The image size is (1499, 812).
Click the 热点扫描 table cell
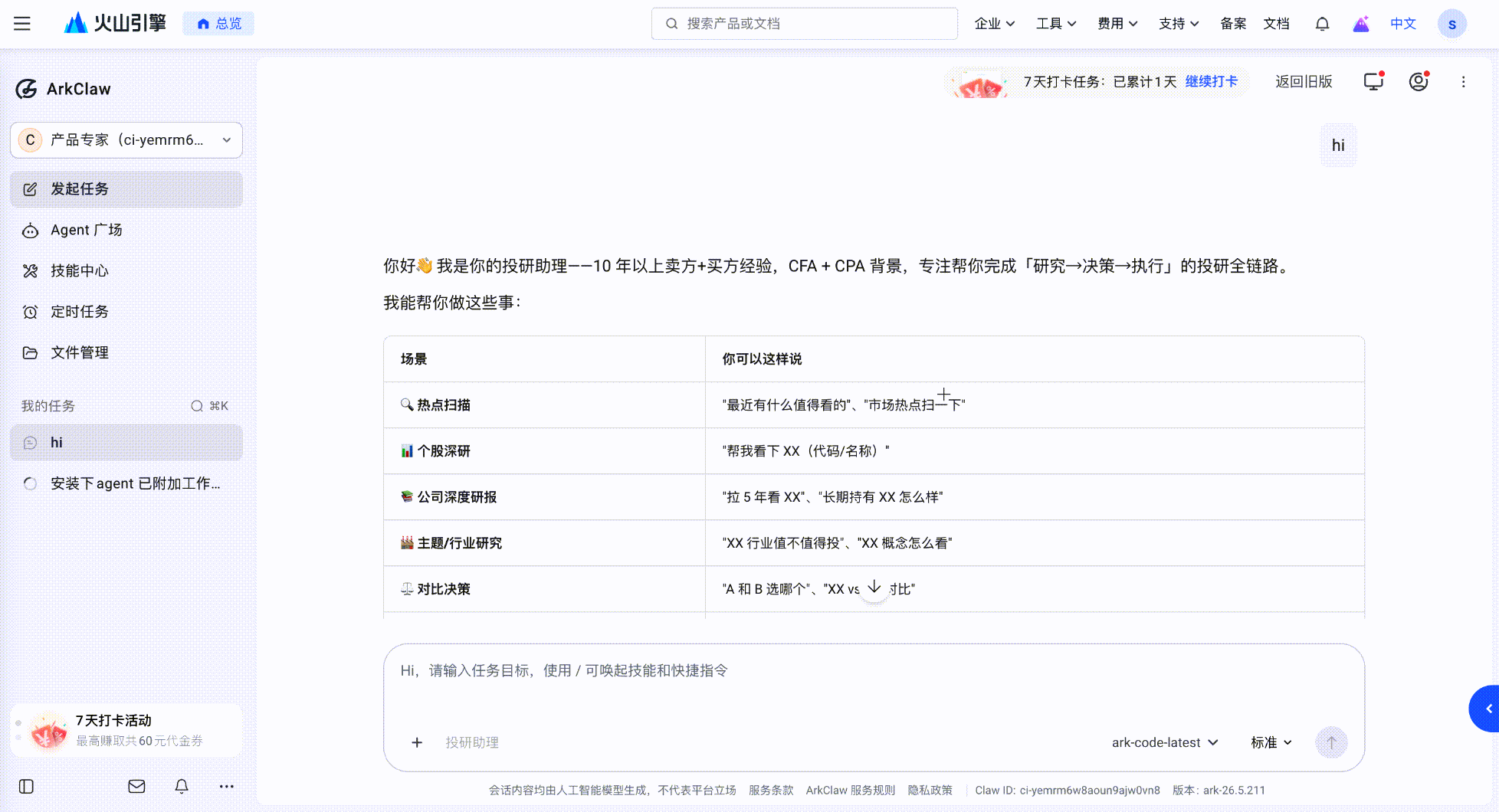544,405
